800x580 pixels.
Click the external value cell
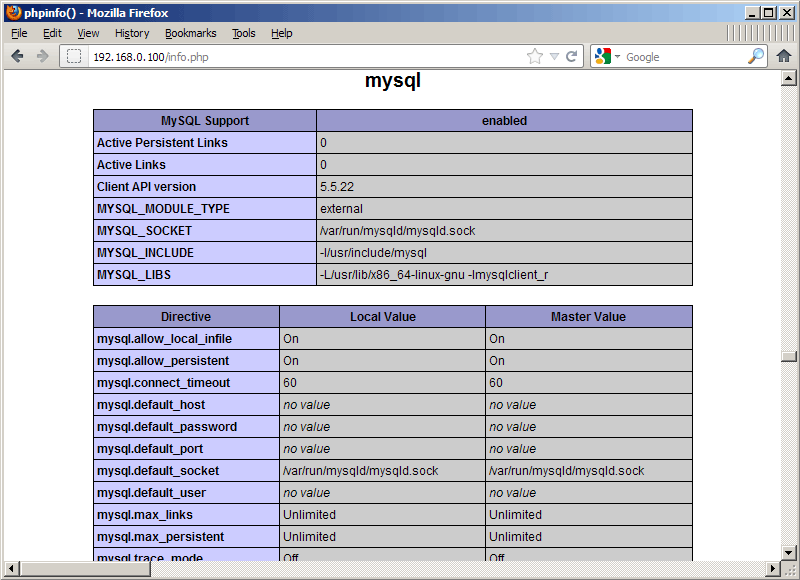(504, 209)
